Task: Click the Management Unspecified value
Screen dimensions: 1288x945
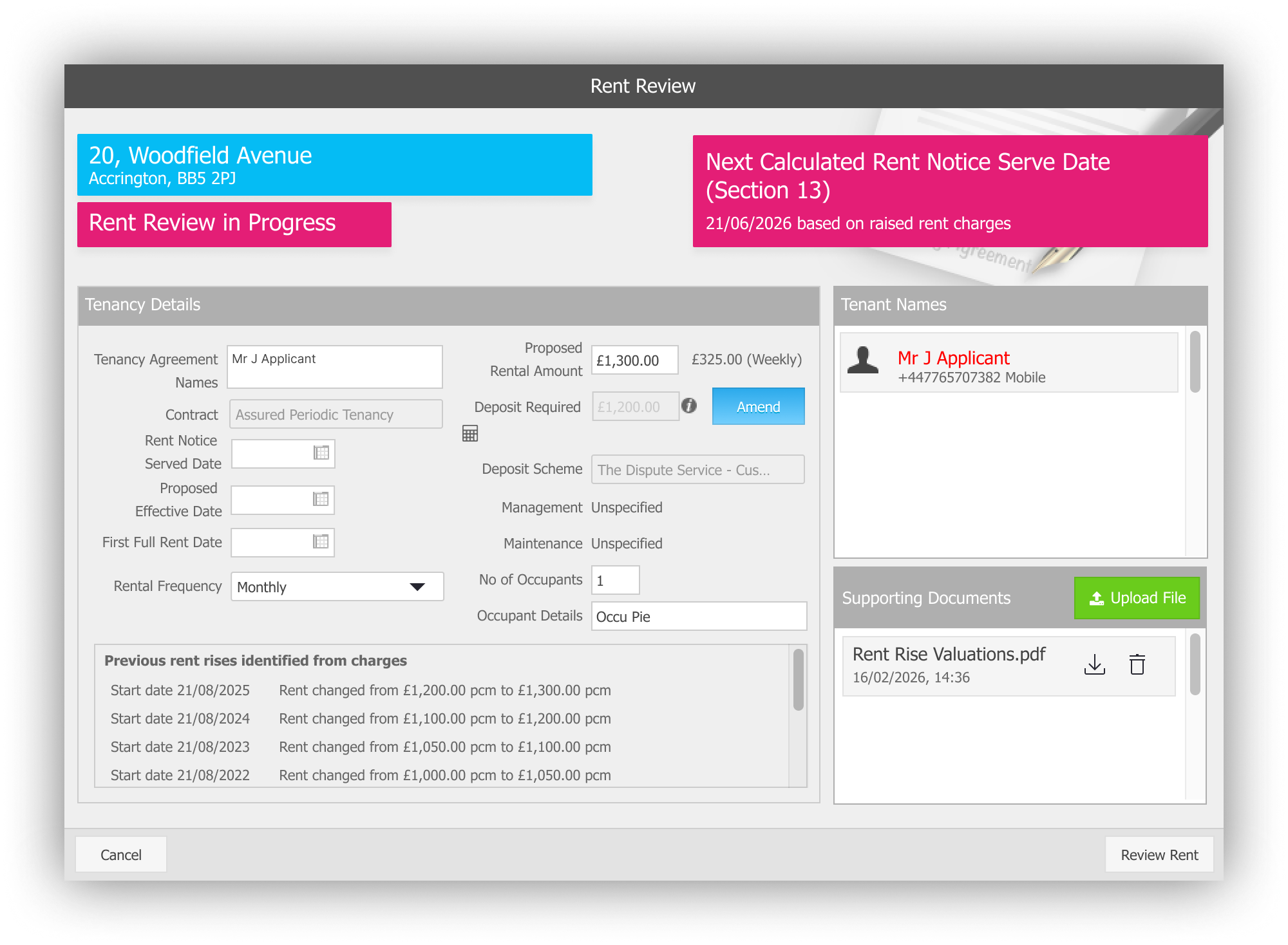Action: [x=627, y=507]
